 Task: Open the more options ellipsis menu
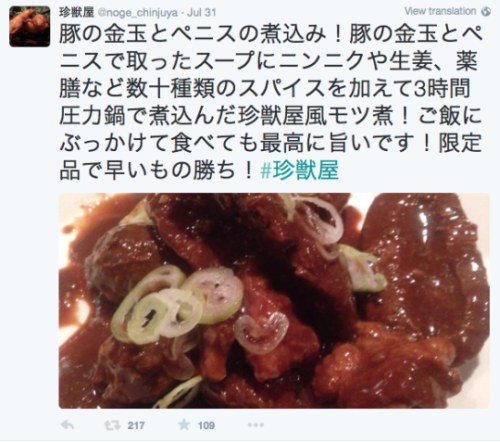pyautogui.click(x=256, y=425)
